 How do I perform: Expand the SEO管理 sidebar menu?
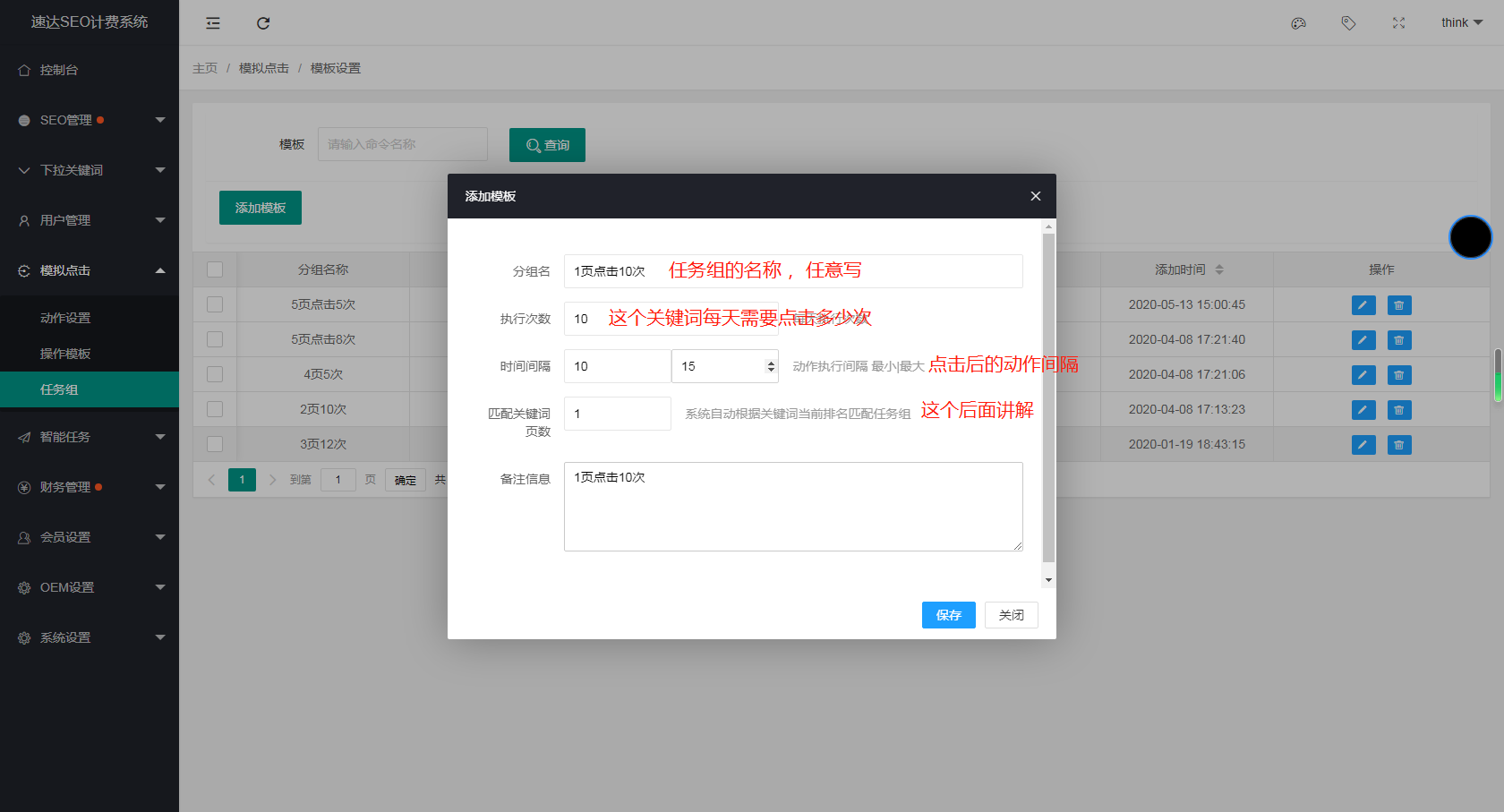click(90, 120)
